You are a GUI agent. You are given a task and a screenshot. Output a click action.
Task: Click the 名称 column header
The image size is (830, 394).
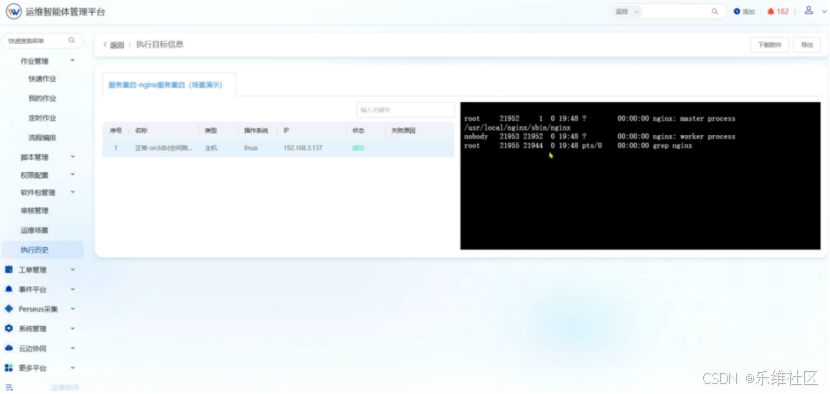(x=141, y=131)
